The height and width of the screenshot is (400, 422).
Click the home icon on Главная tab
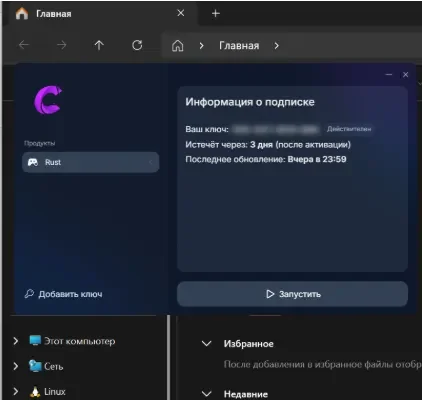(22, 13)
